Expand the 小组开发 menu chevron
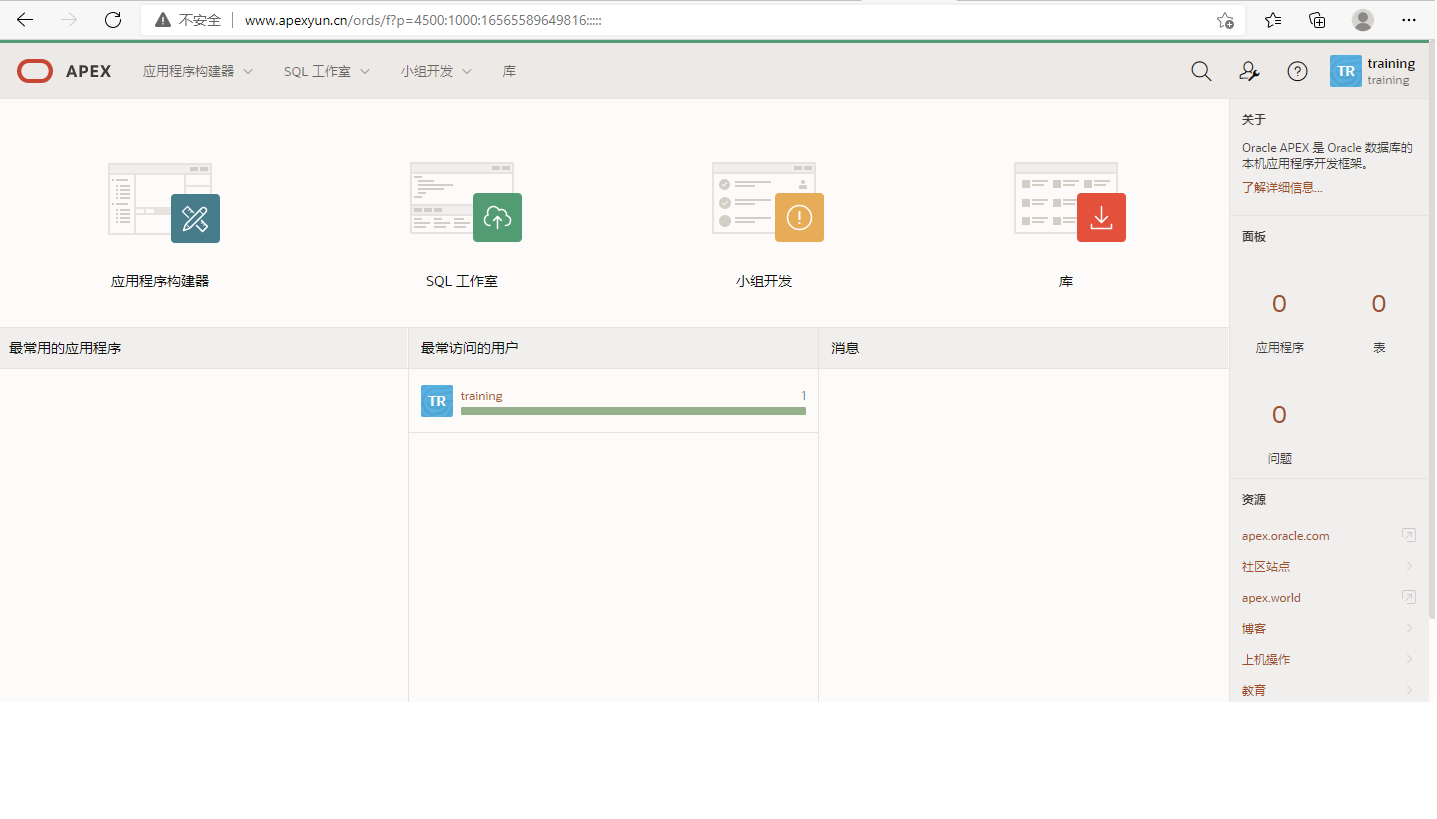Screen dimensions: 1437x819 pyautogui.click(x=467, y=71)
